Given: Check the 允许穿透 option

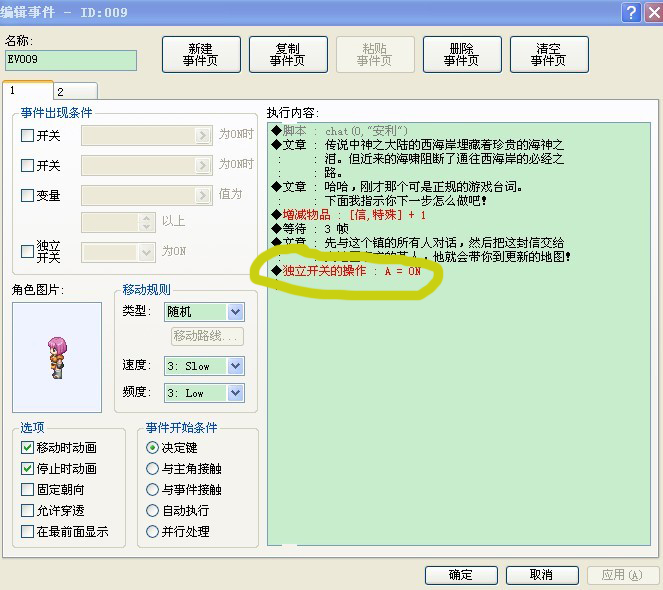Looking at the screenshot, I should pos(27,510).
